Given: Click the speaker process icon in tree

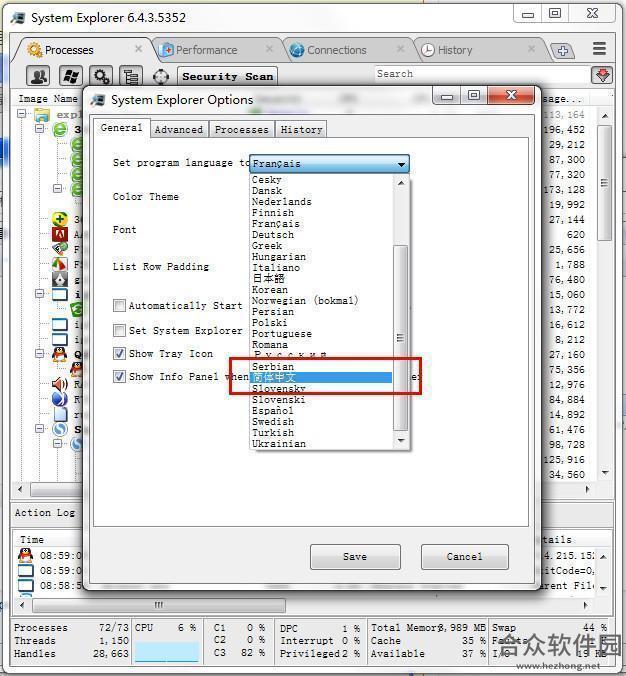Looking at the screenshot, I should coord(59,384).
